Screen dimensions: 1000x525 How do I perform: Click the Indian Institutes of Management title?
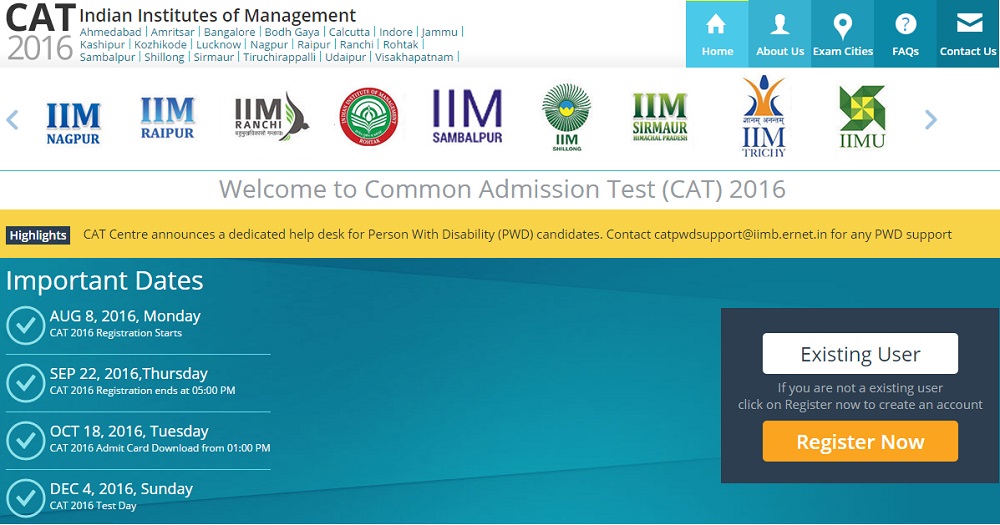pyautogui.click(x=217, y=15)
